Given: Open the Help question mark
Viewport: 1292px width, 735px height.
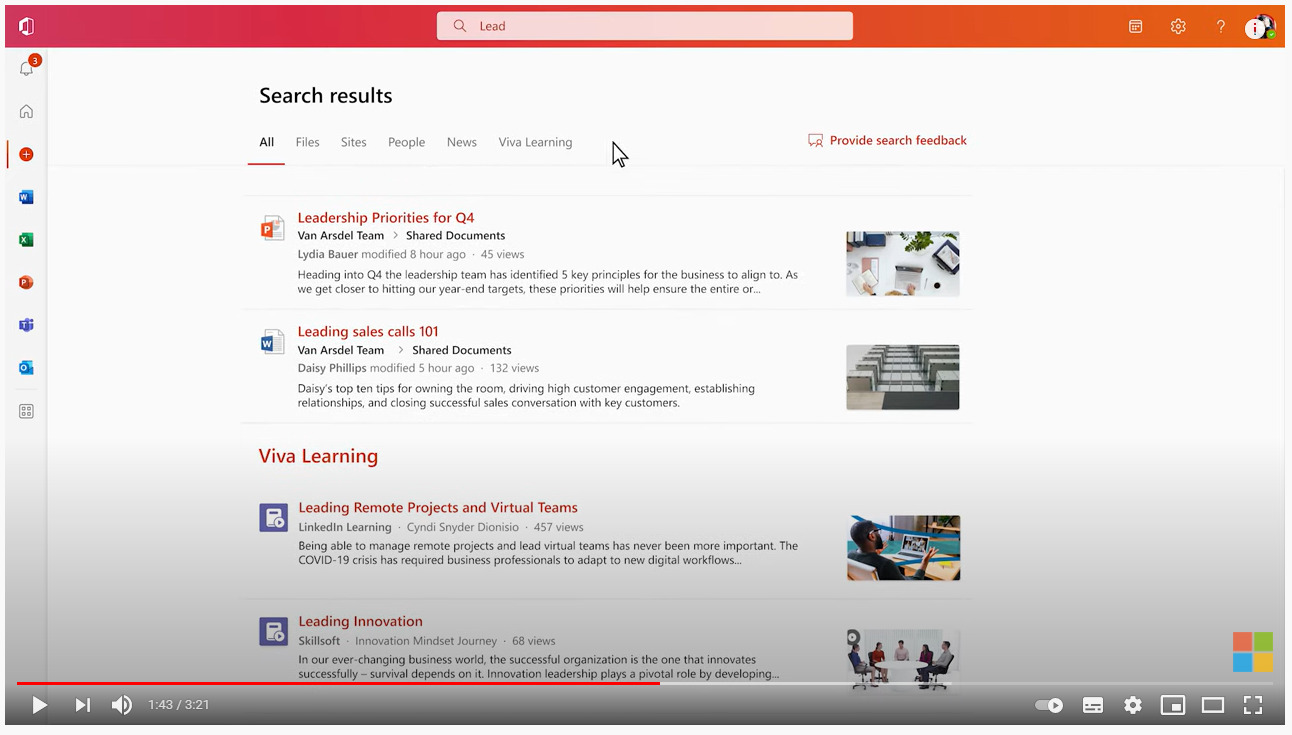Looking at the screenshot, I should coord(1220,27).
